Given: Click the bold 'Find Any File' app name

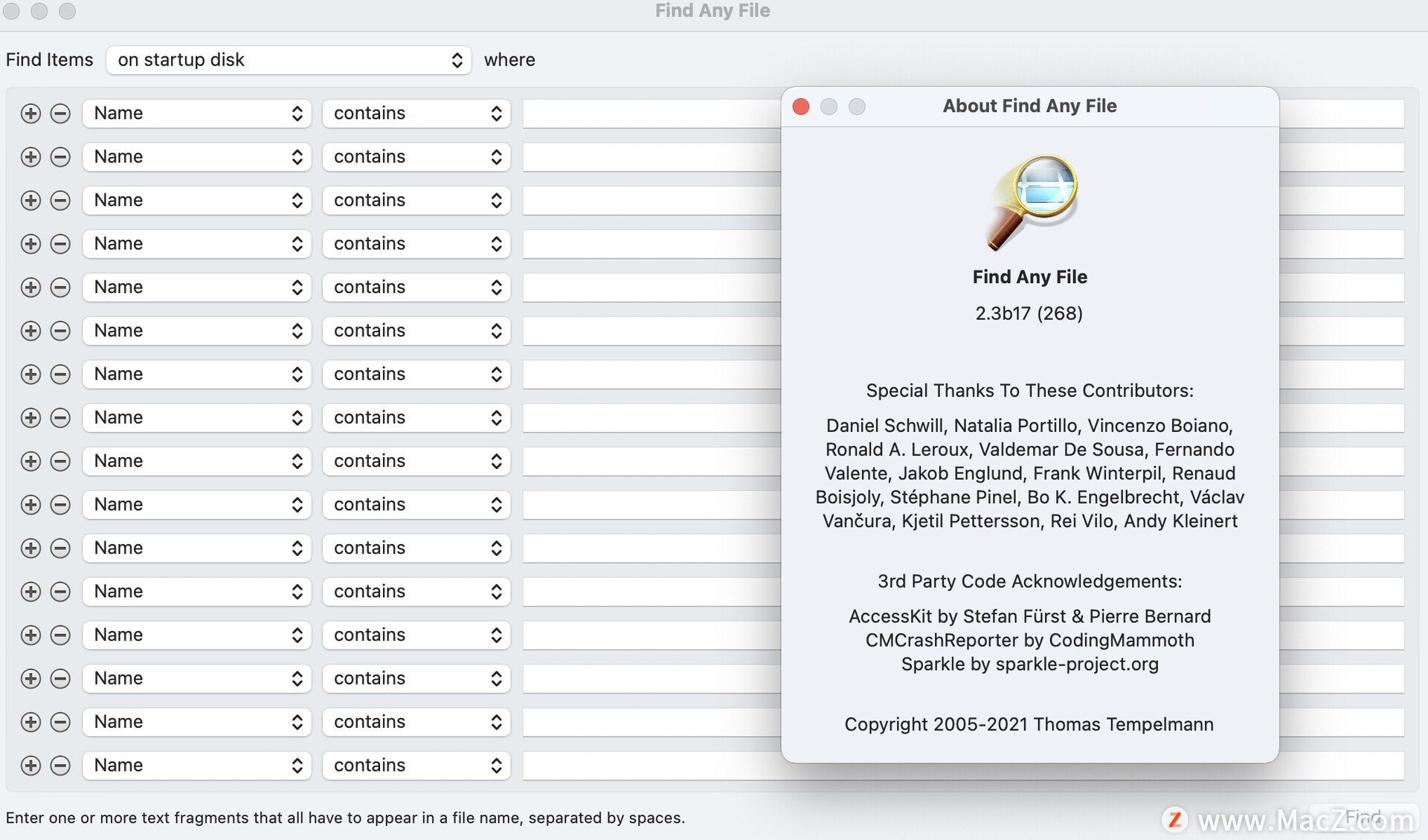Looking at the screenshot, I should [x=1030, y=277].
